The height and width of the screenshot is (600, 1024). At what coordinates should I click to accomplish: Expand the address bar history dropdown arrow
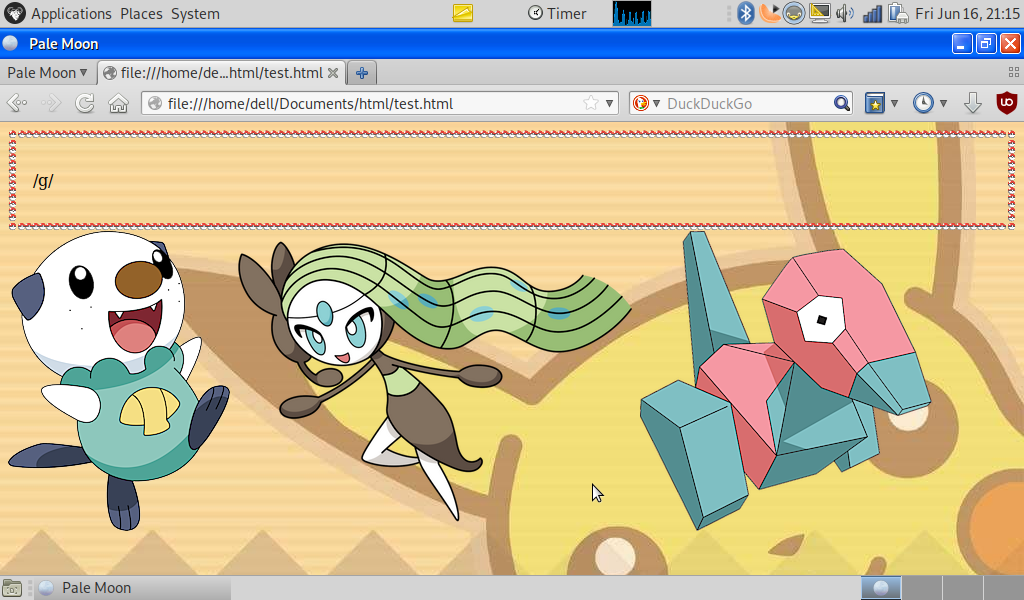609,103
